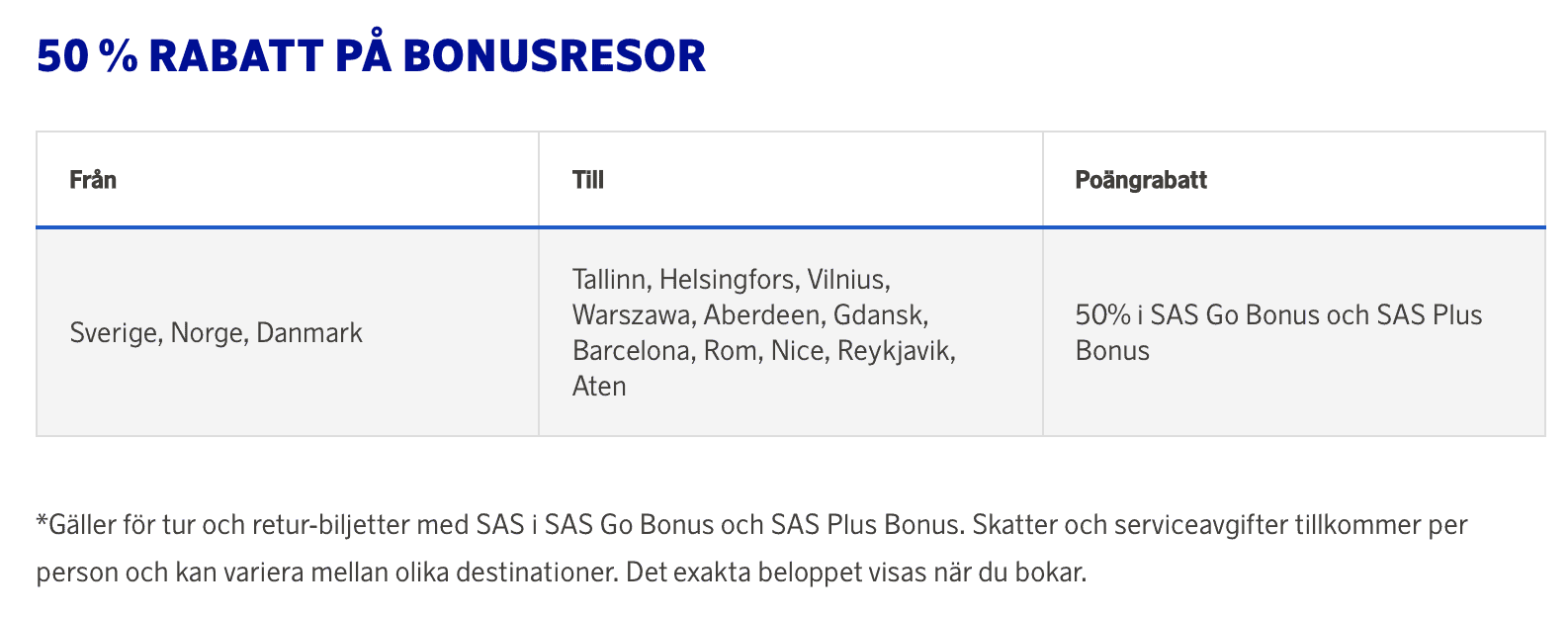
Task: Select the destination "Helsingfors"
Action: coord(729,280)
